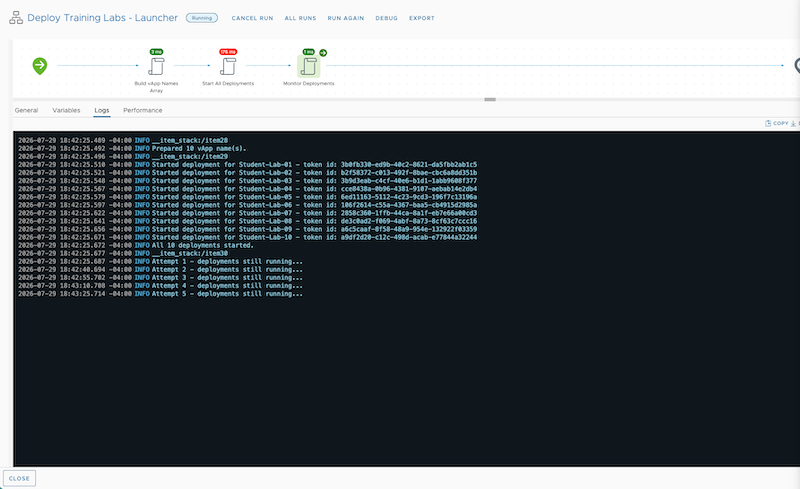Screen dimensions: 800x489
Task: Select the Logs tab
Action: pyautogui.click(x=102, y=110)
